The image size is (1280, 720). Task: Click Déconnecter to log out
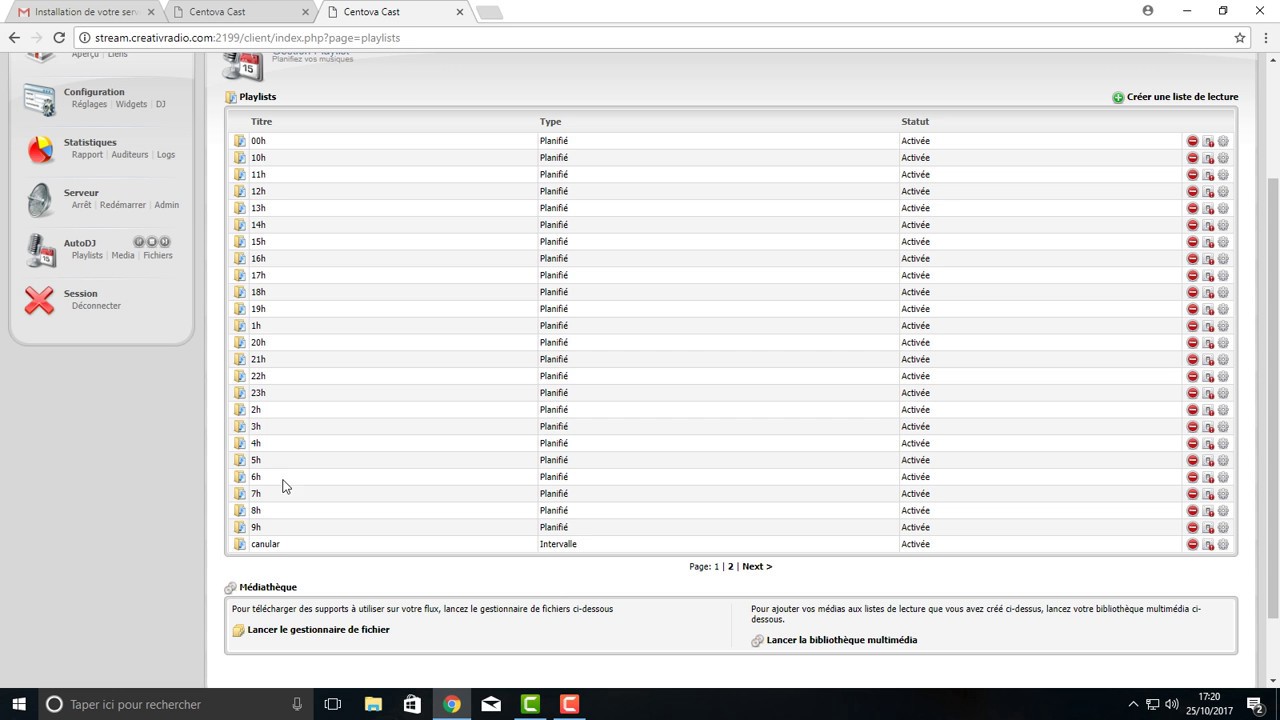pyautogui.click(x=96, y=306)
